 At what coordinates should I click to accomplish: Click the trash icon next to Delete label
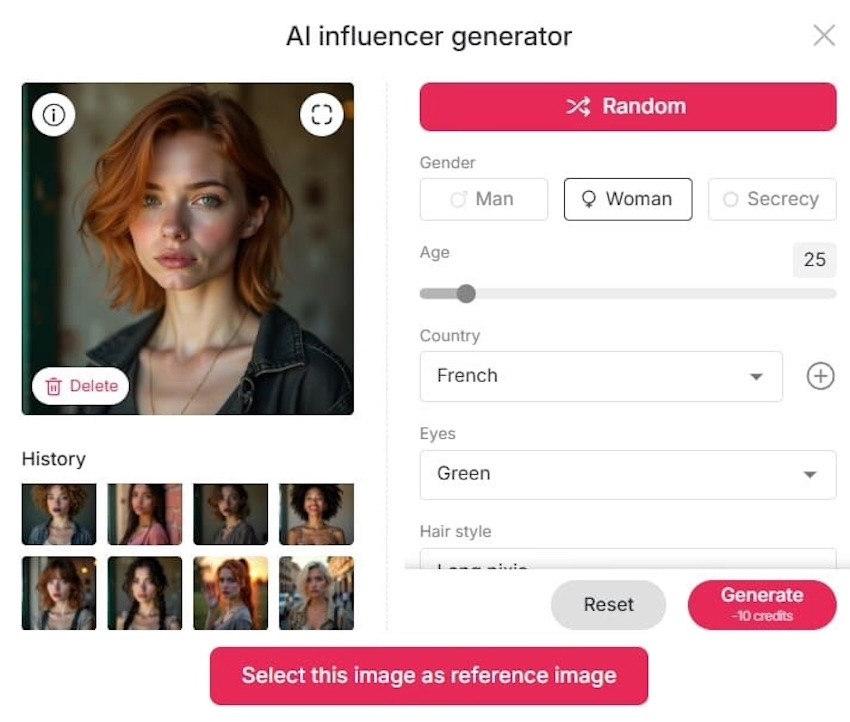pos(52,386)
